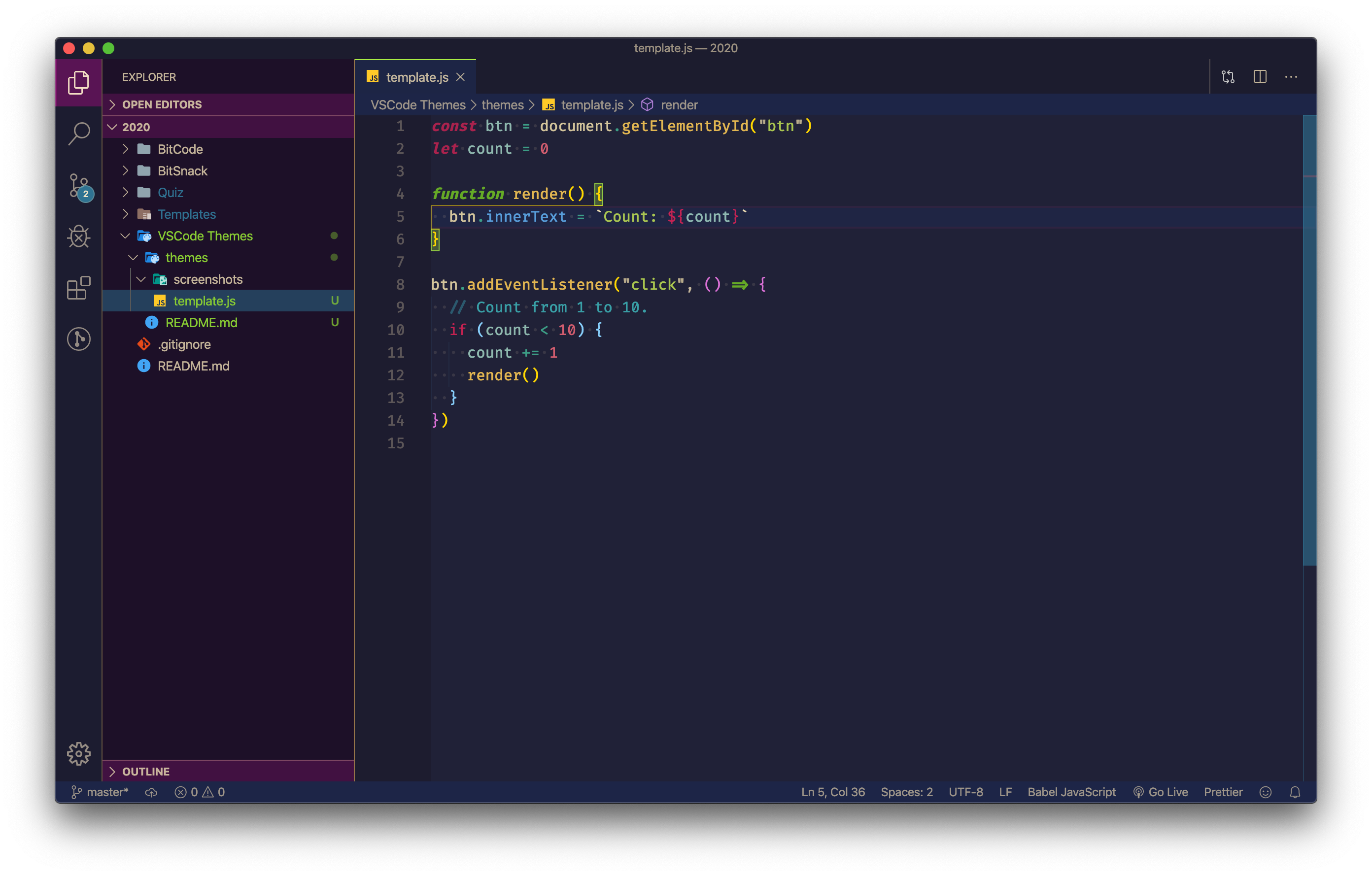
Task: Collapse the VSCode Themes folder
Action: click(205, 236)
